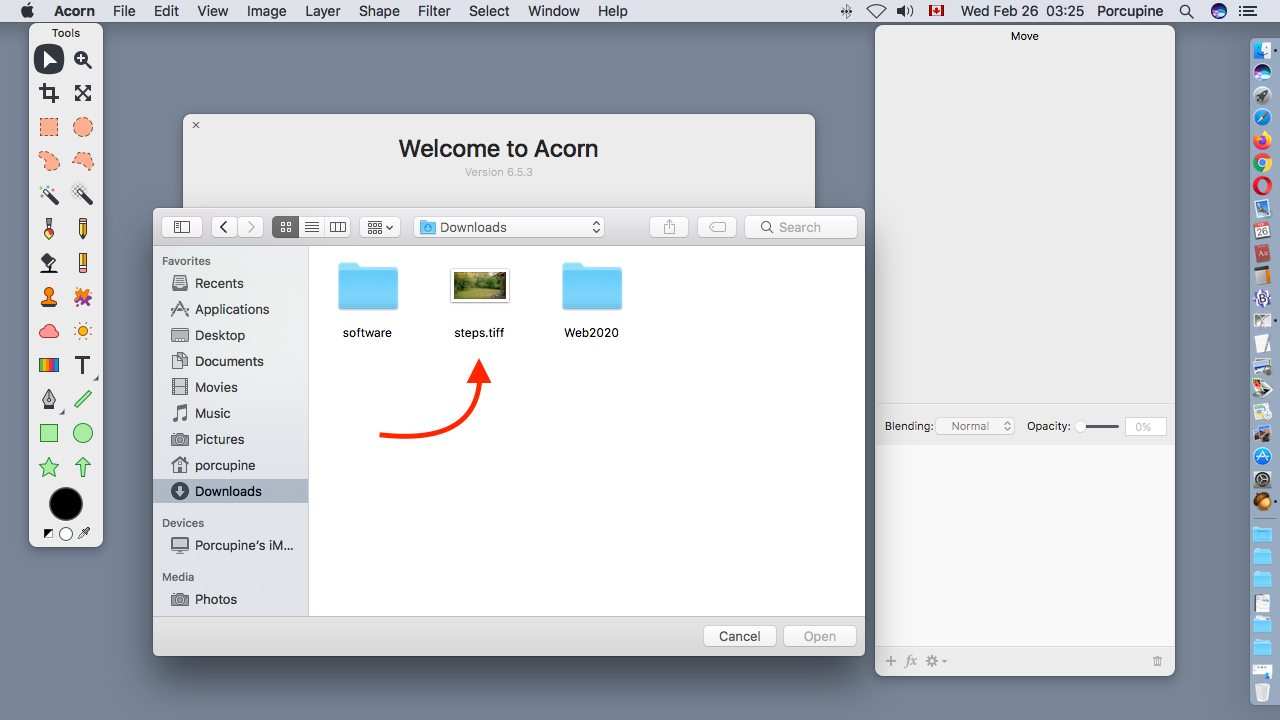Open Spotlight search in menu bar
The height and width of the screenshot is (720, 1280).
(1186, 11)
